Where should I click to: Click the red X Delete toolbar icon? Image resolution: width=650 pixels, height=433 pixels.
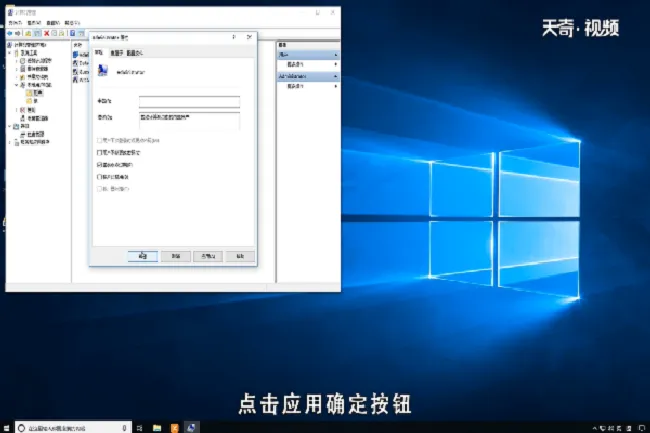tap(46, 33)
